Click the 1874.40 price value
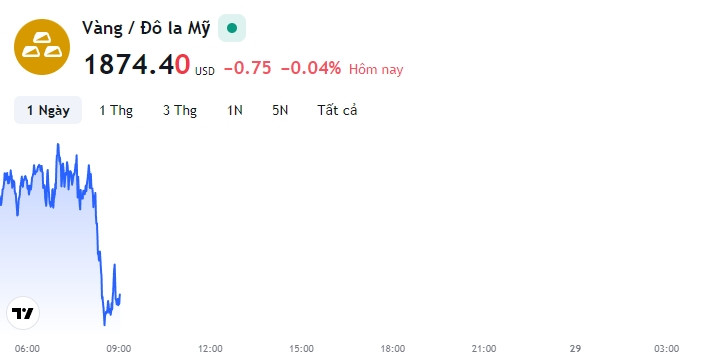This screenshot has height=361, width=703. tap(137, 64)
